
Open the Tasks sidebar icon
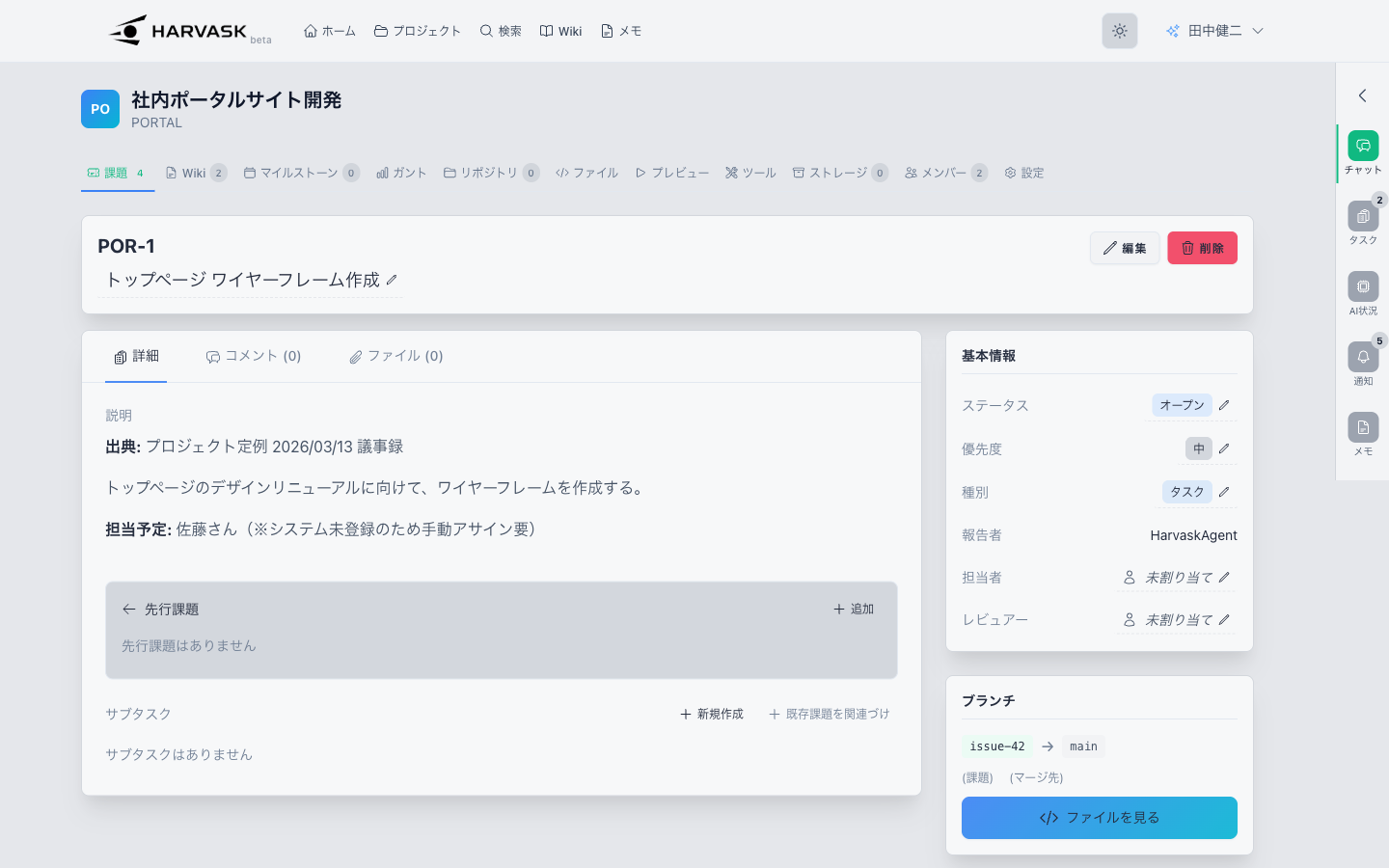1362,217
